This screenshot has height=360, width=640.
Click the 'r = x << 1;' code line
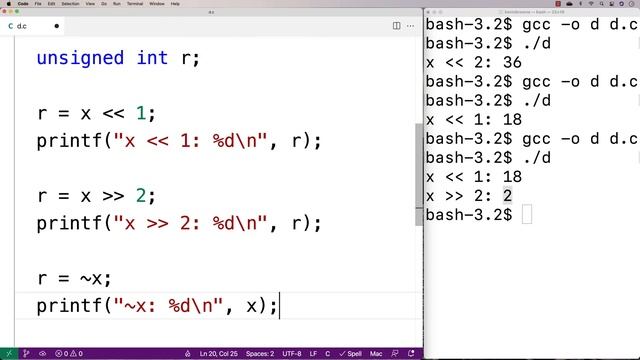[x=96, y=113]
